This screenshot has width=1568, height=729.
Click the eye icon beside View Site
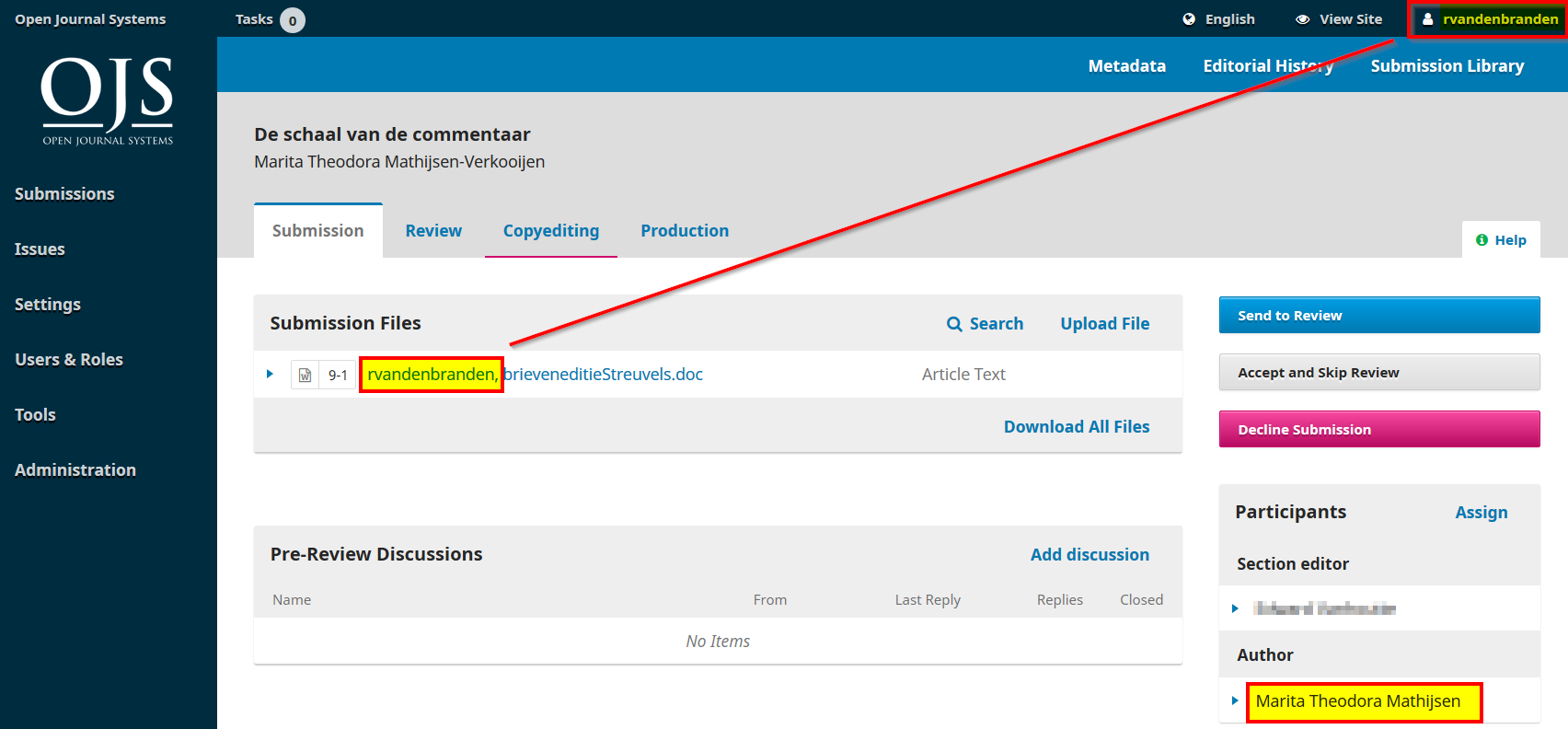[x=1302, y=19]
